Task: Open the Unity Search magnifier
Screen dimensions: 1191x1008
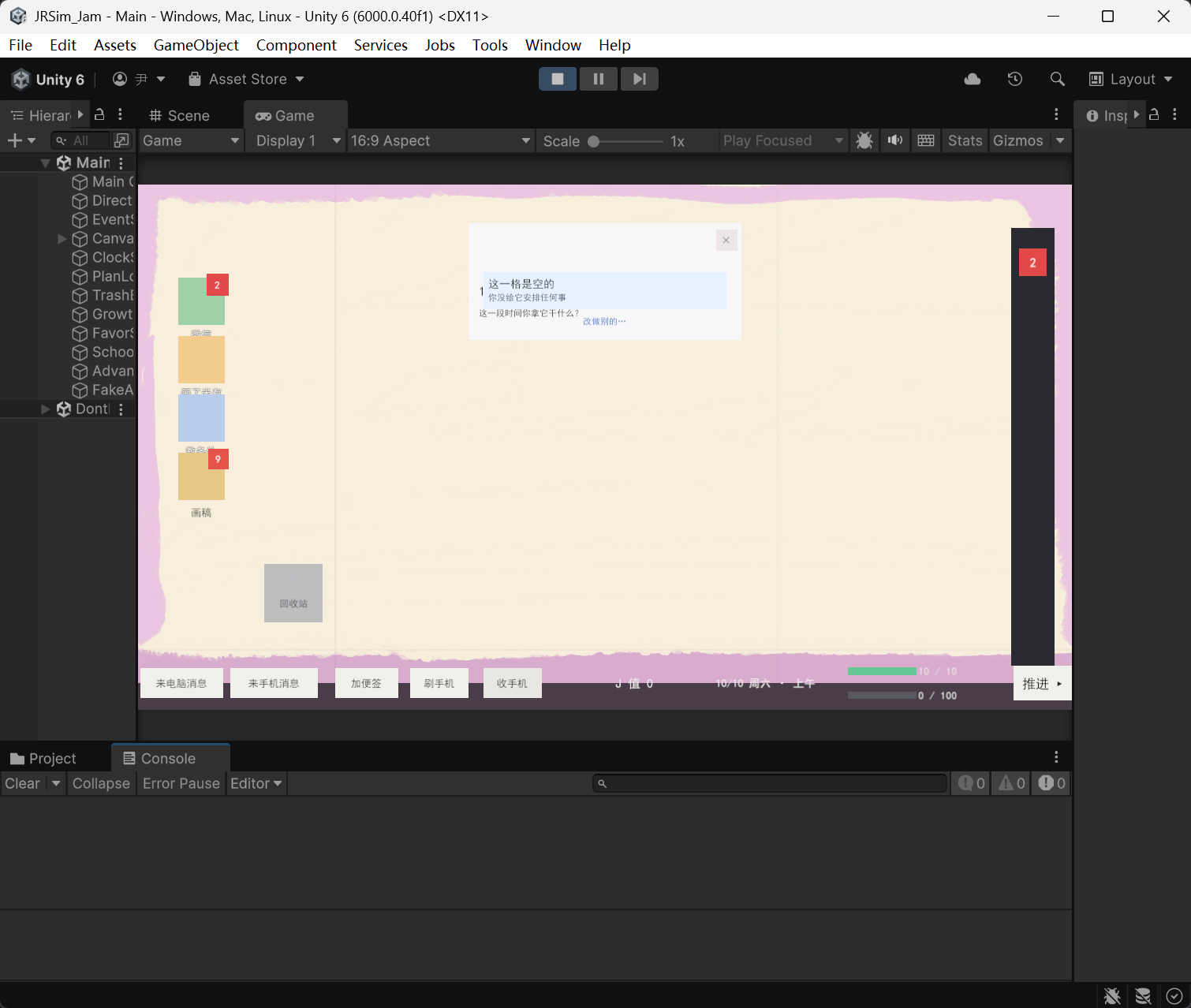Action: click(x=1058, y=79)
